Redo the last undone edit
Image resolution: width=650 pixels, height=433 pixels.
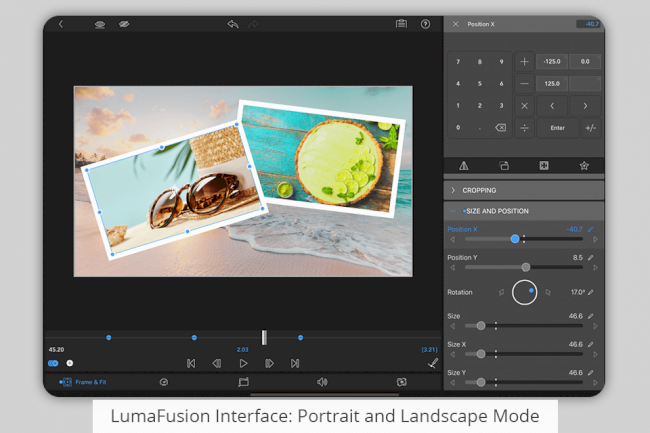(x=253, y=24)
